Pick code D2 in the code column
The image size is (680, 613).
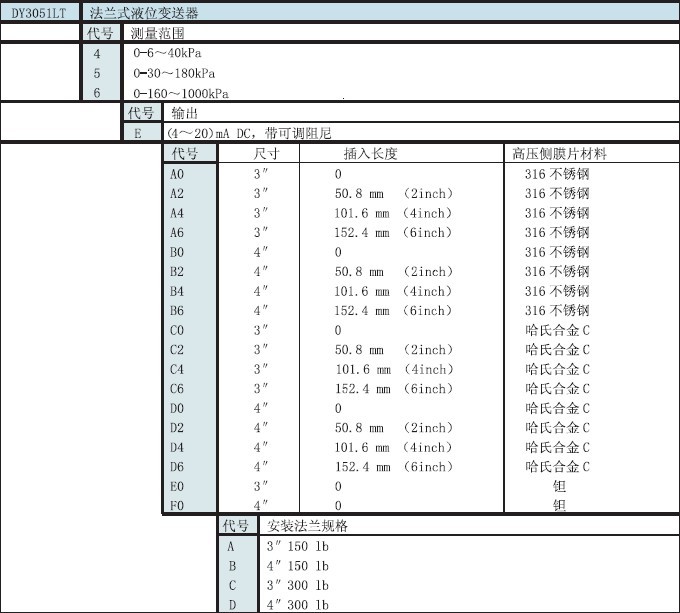tap(178, 428)
